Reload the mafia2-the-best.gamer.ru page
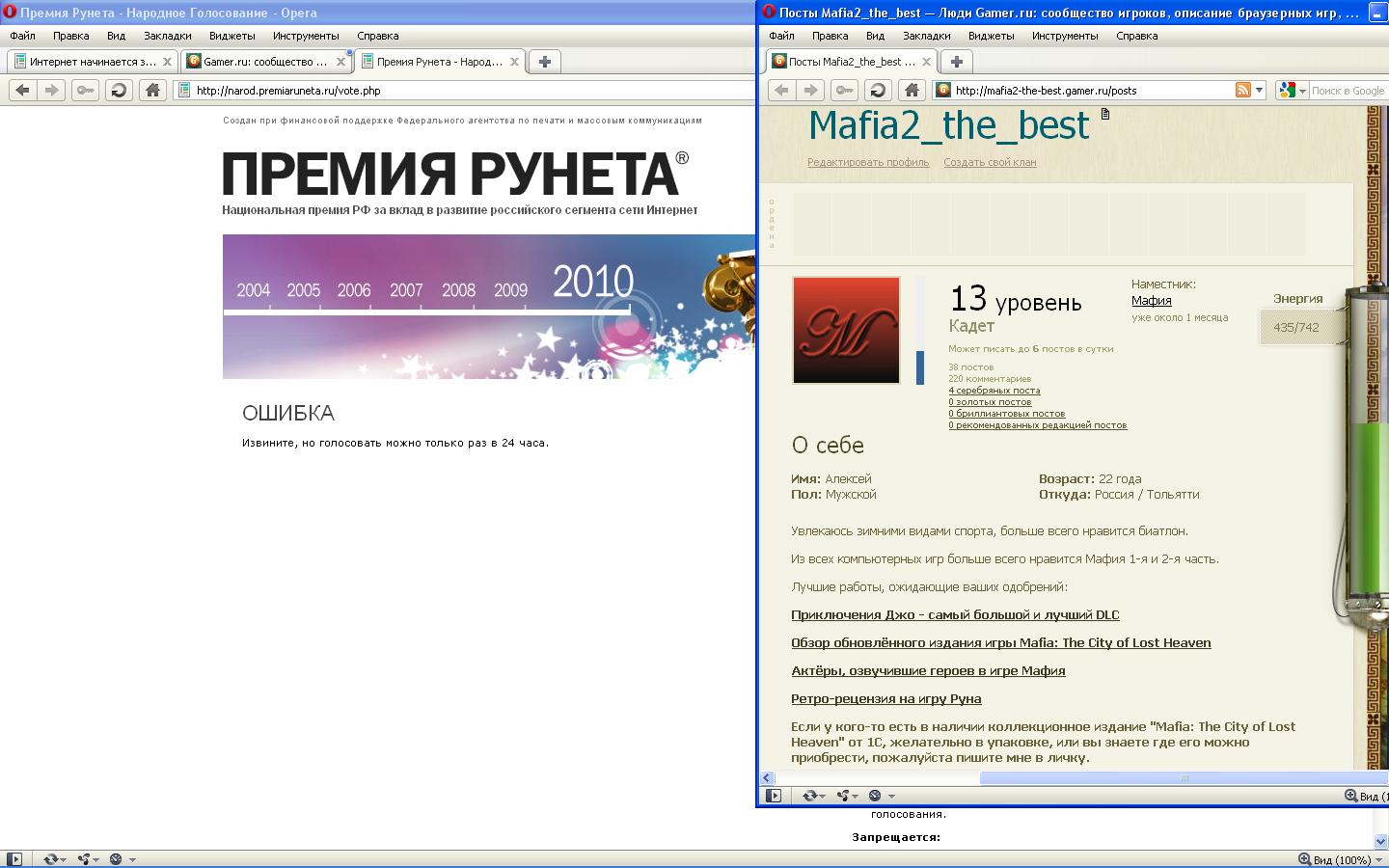 878,90
